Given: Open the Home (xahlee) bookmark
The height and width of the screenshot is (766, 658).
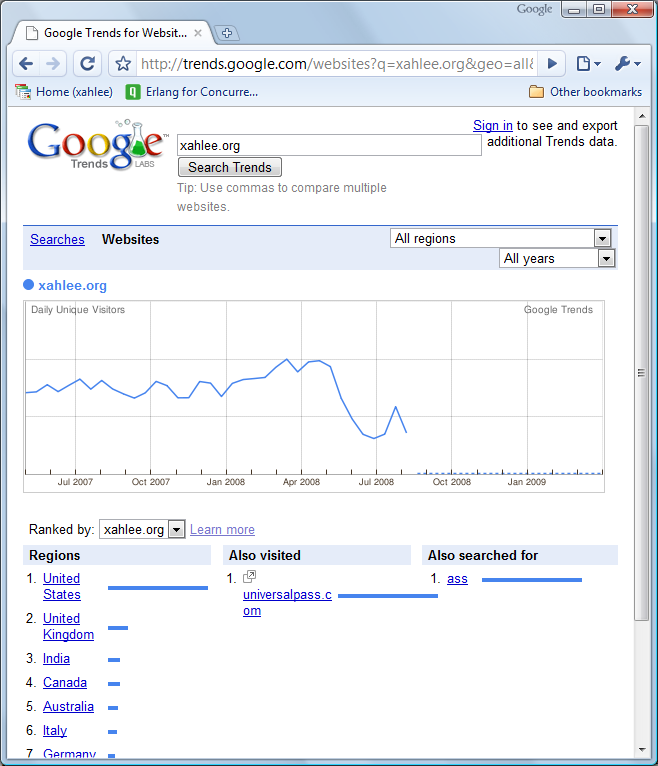Looking at the screenshot, I should [65, 92].
